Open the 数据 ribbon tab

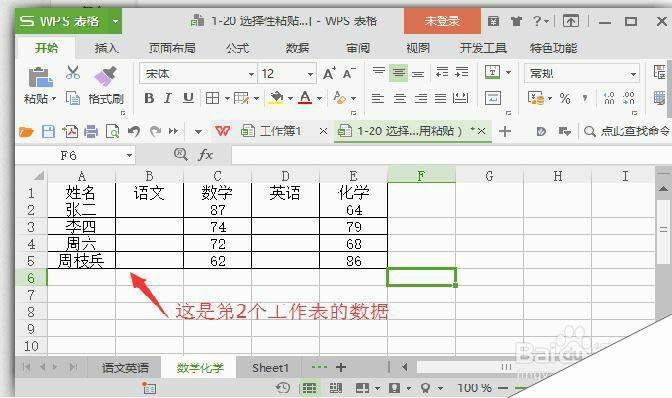pyautogui.click(x=297, y=48)
